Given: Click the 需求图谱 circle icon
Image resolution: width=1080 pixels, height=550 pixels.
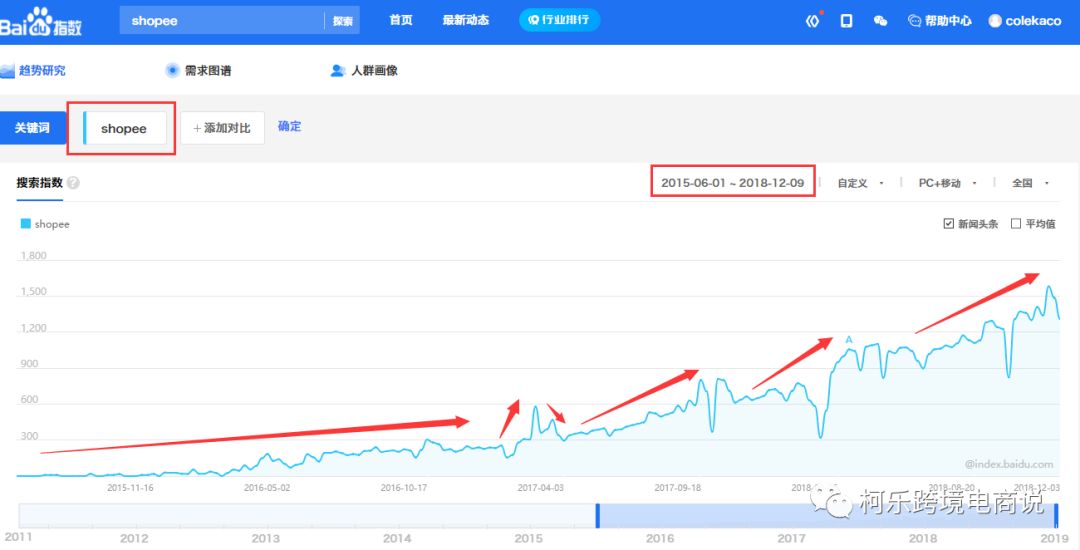Looking at the screenshot, I should (172, 70).
